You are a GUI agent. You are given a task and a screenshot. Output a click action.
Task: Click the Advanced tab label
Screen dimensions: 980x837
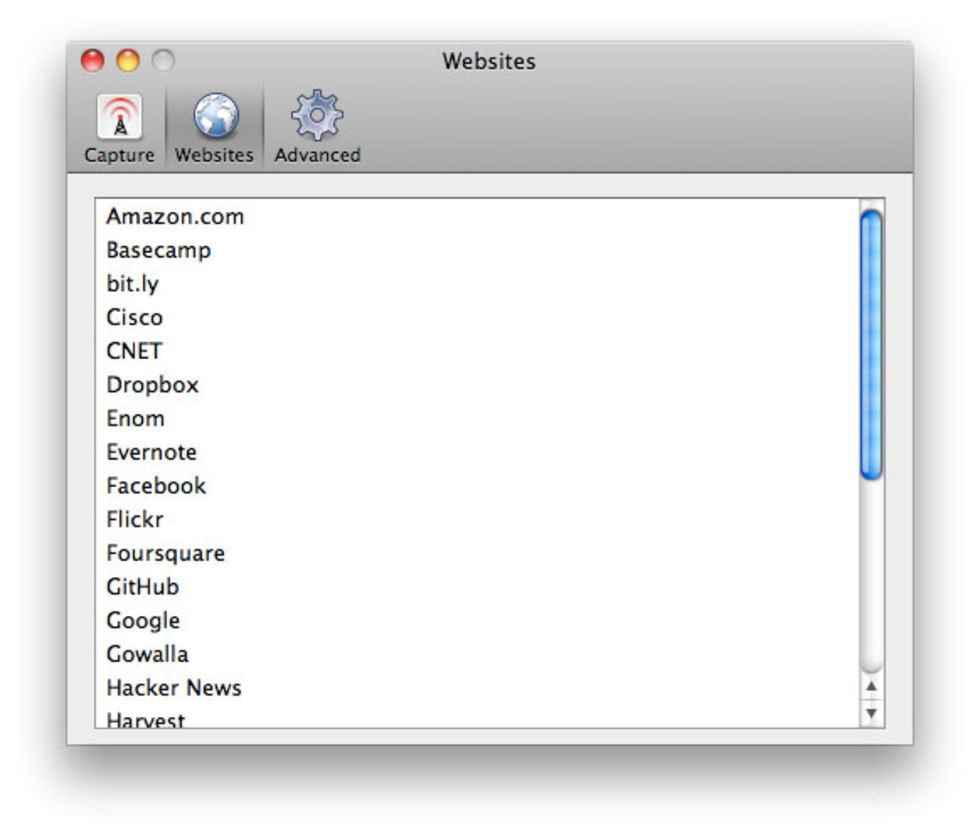(x=318, y=155)
